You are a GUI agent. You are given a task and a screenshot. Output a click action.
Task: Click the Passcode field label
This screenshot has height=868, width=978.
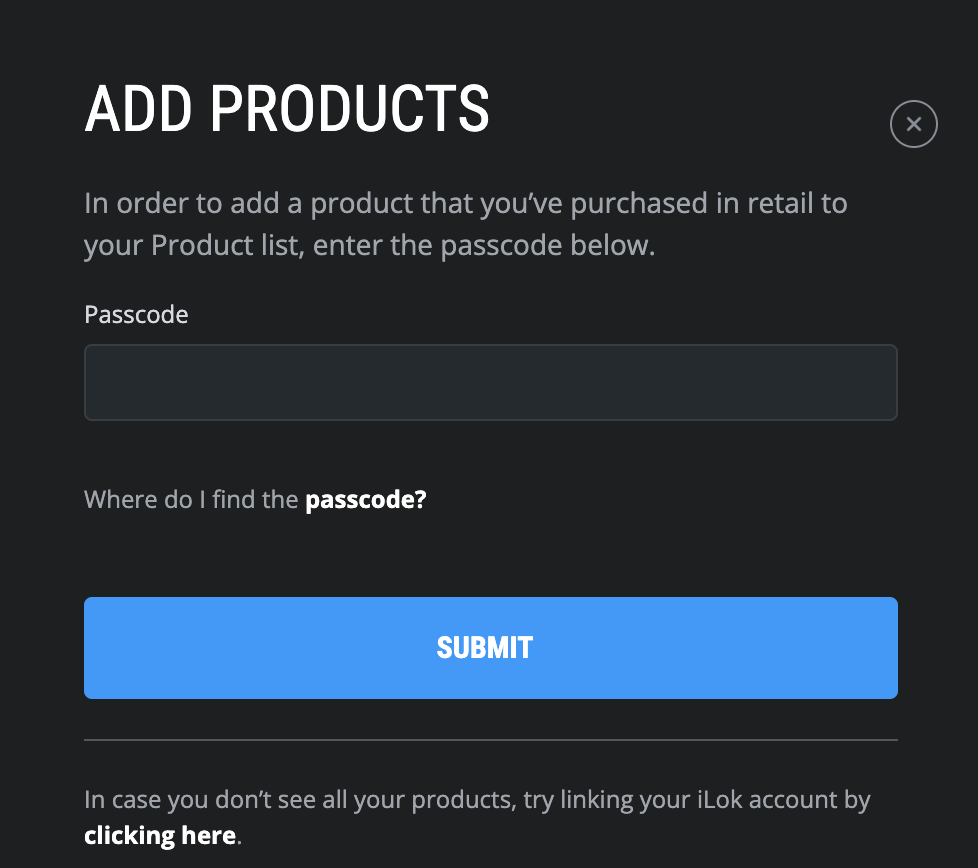pyautogui.click(x=136, y=315)
